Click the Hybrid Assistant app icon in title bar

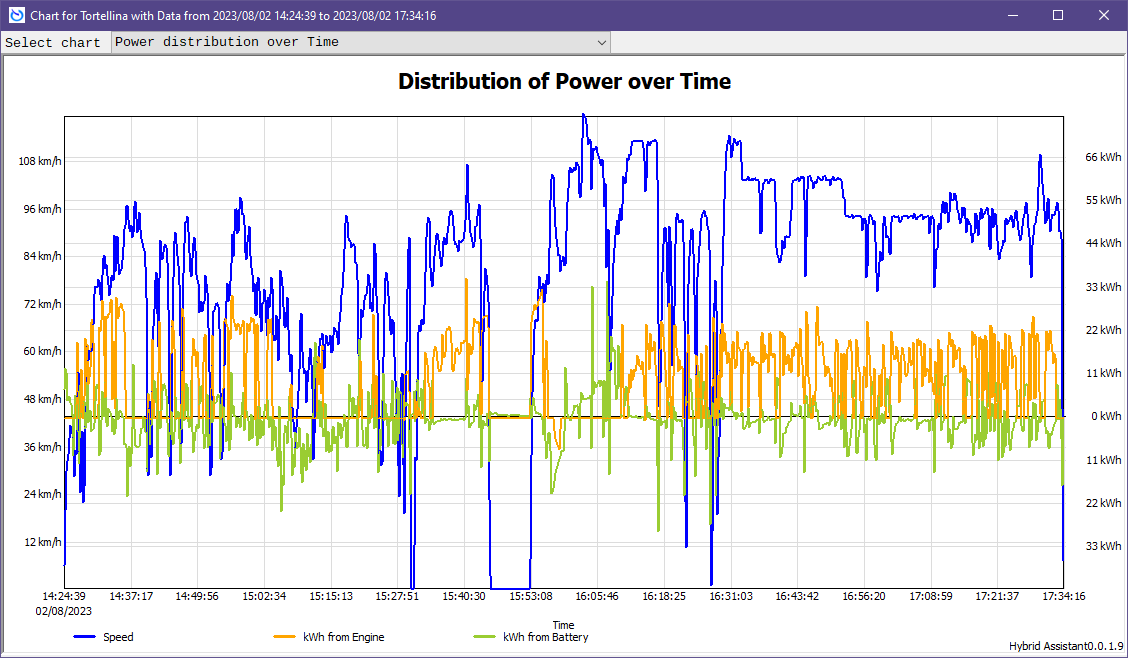(x=16, y=15)
